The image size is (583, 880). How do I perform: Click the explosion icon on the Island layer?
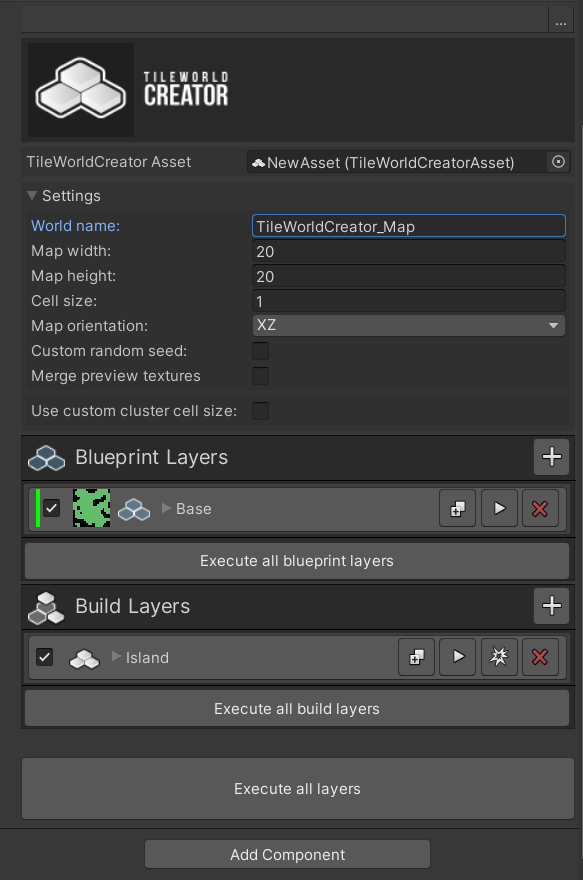point(499,657)
